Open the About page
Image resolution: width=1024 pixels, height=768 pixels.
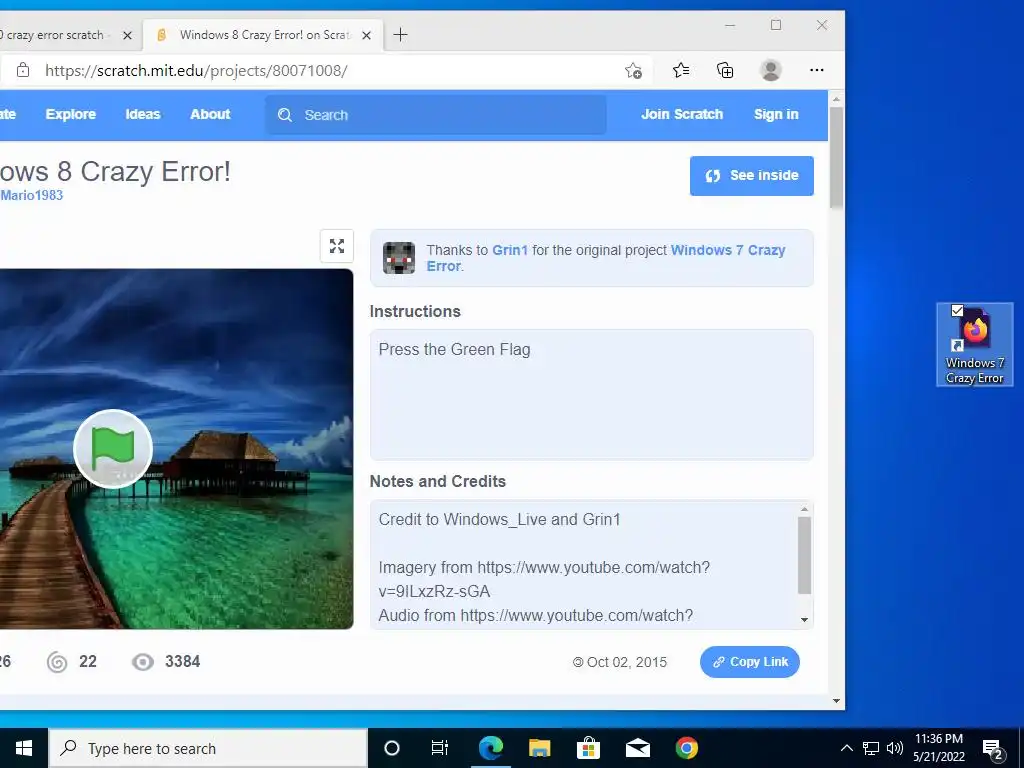(x=210, y=114)
